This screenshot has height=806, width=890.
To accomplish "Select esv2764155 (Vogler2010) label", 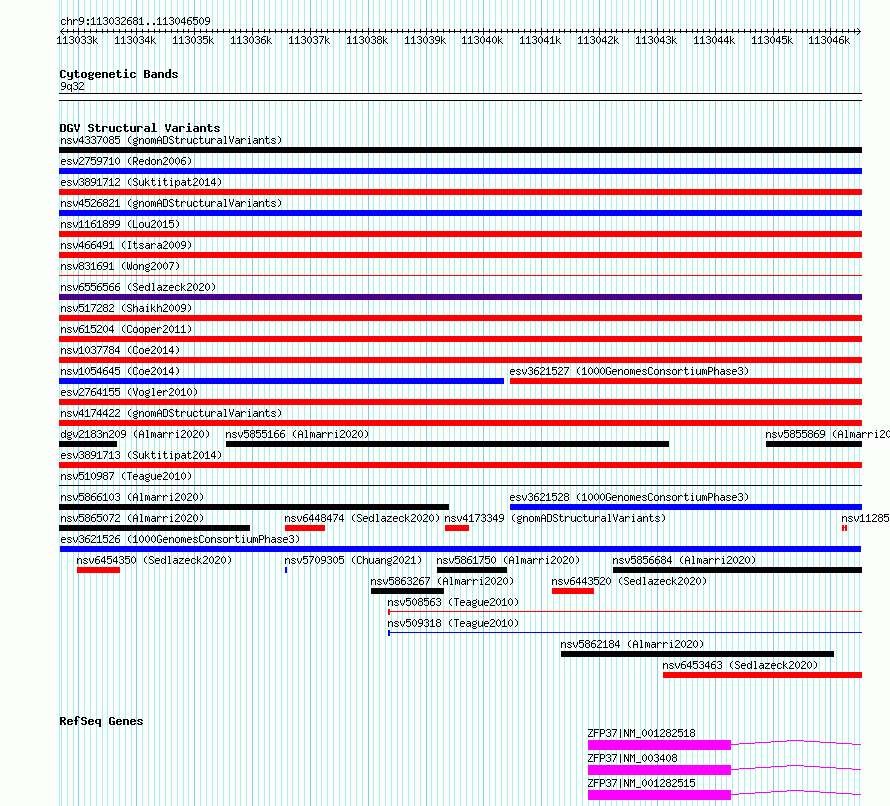I will click(129, 392).
